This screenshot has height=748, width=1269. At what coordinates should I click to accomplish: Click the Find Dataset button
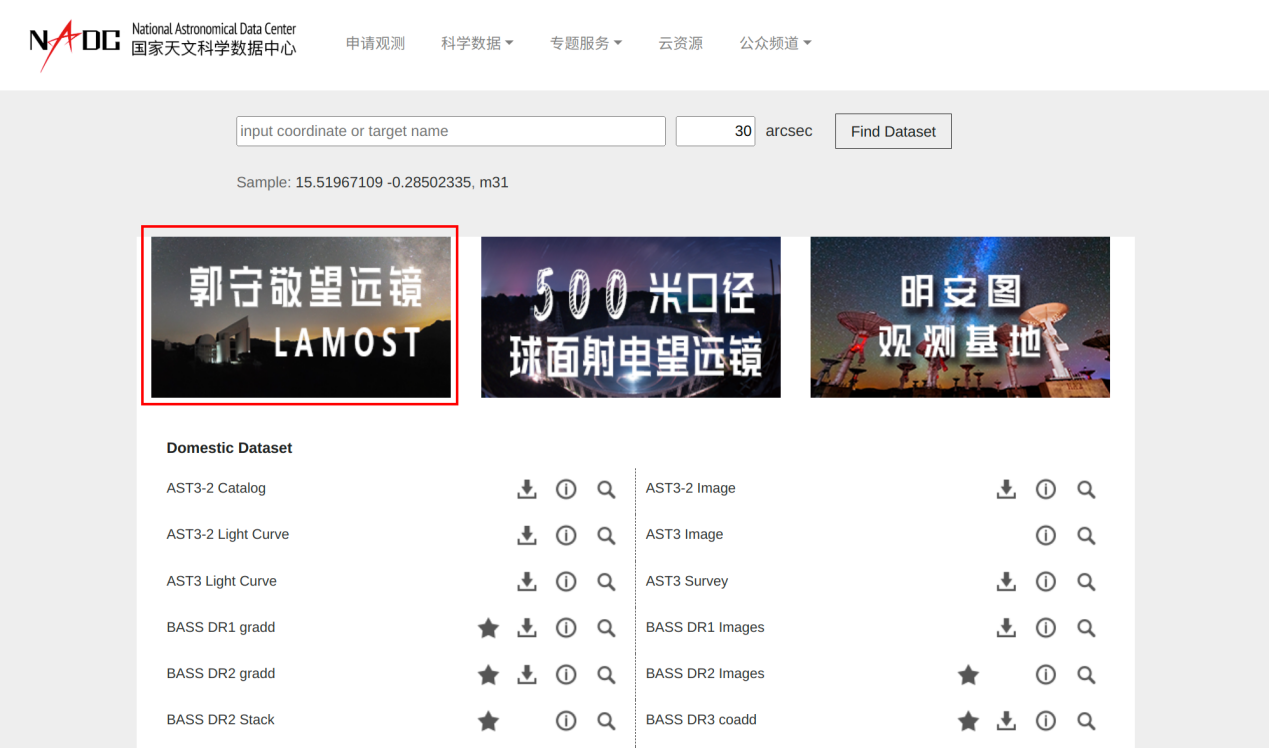[x=893, y=131]
